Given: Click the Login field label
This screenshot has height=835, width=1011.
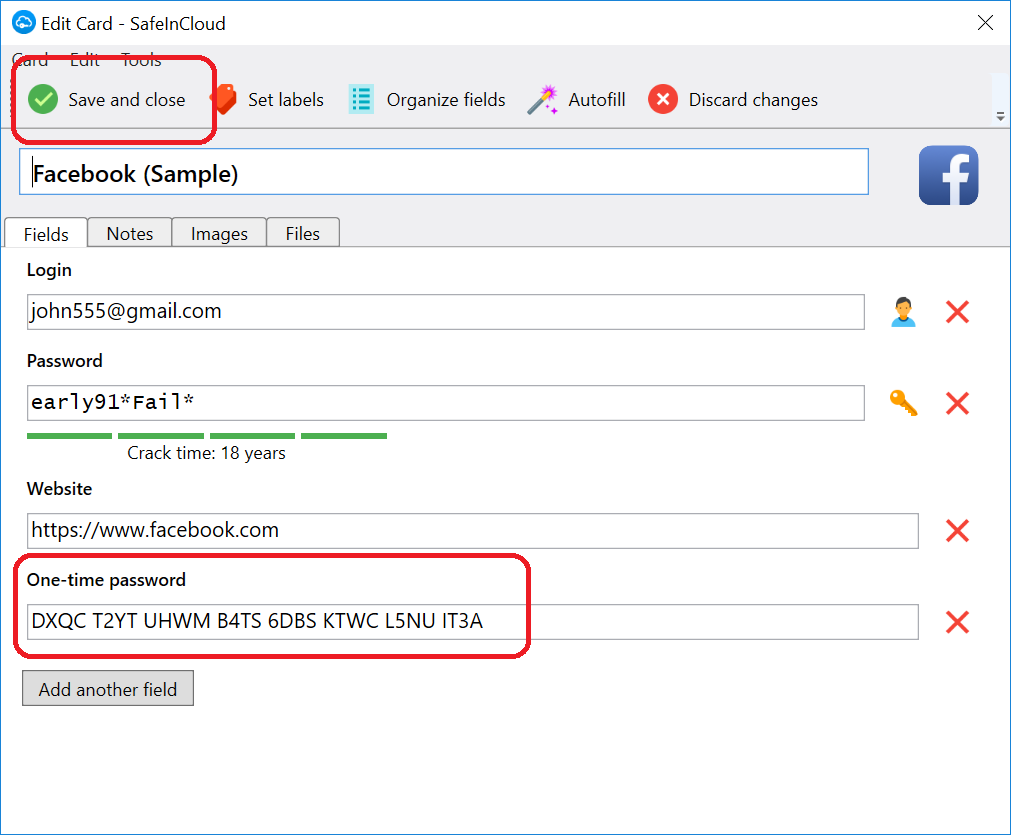Looking at the screenshot, I should click(49, 270).
